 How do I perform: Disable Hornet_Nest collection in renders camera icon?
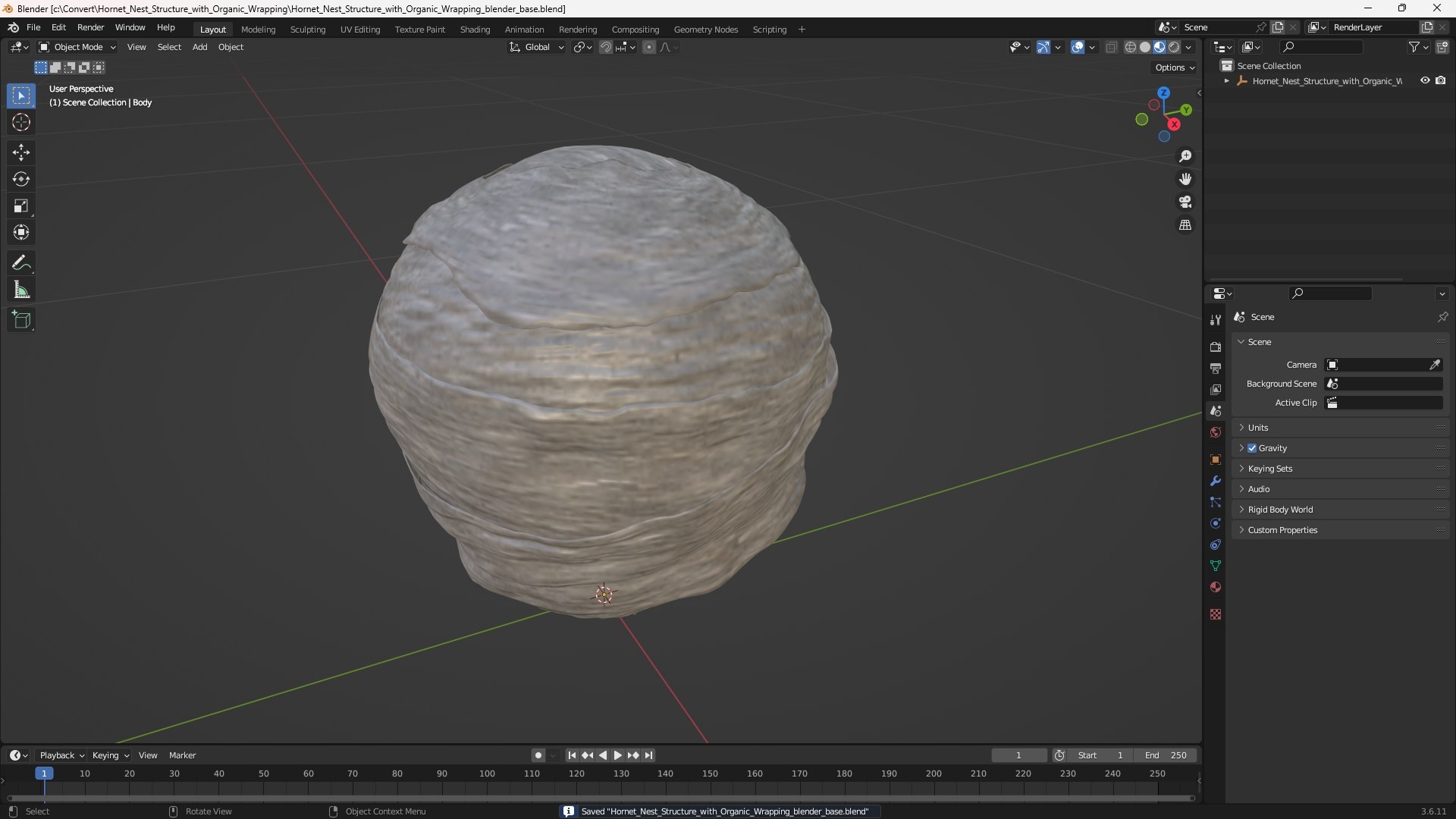[x=1441, y=80]
